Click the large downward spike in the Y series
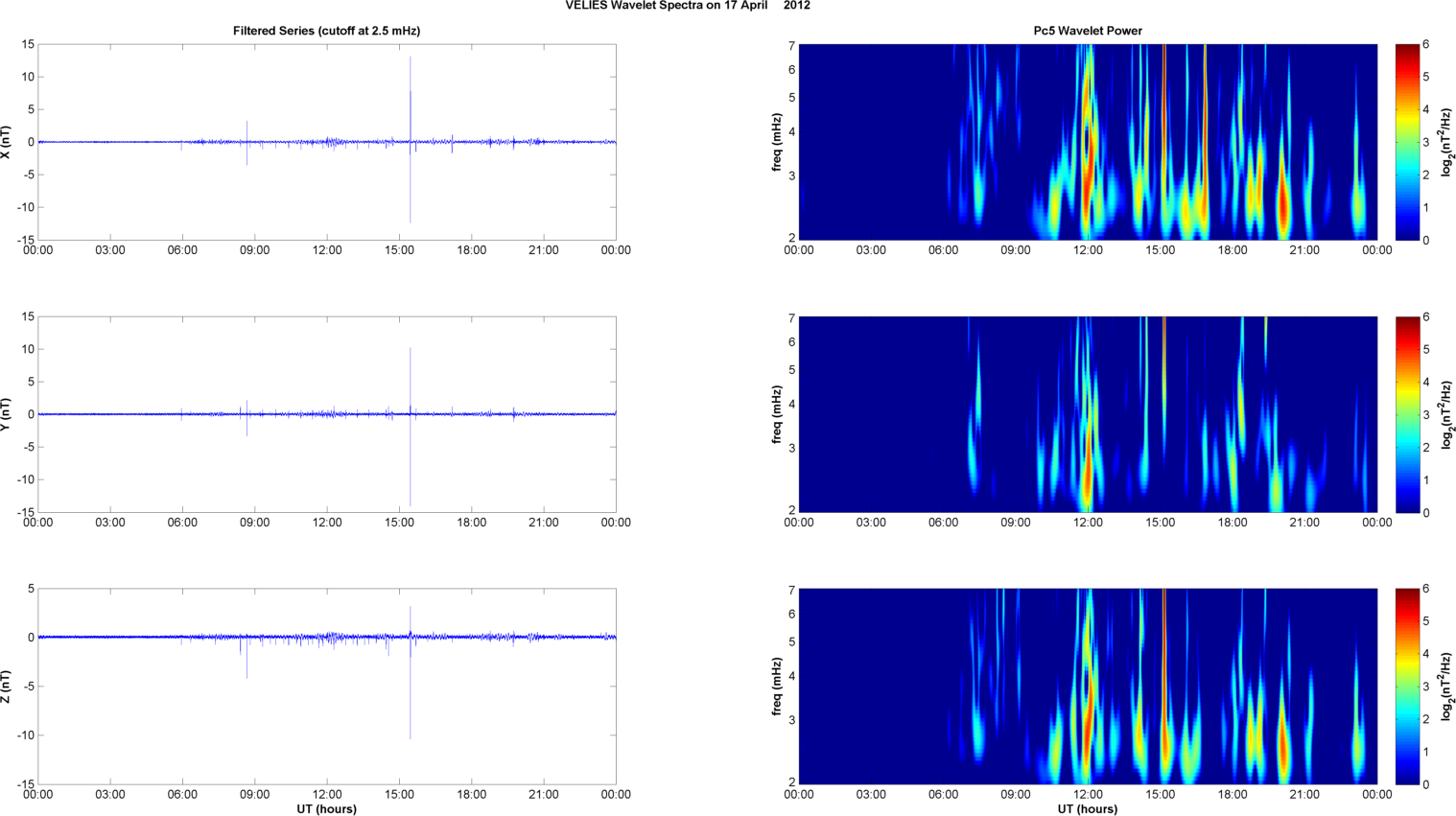 point(411,460)
